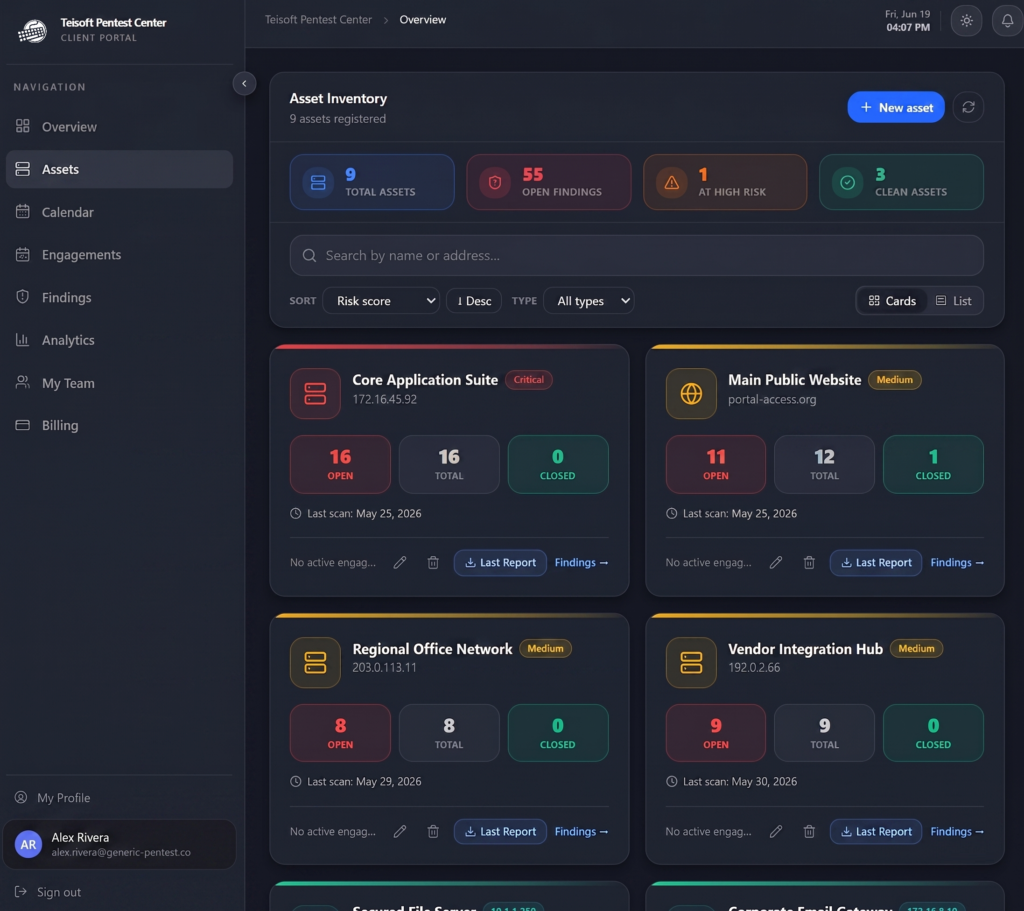Download Last Report for Vendor Integration Hub
The height and width of the screenshot is (911, 1024).
click(x=876, y=831)
